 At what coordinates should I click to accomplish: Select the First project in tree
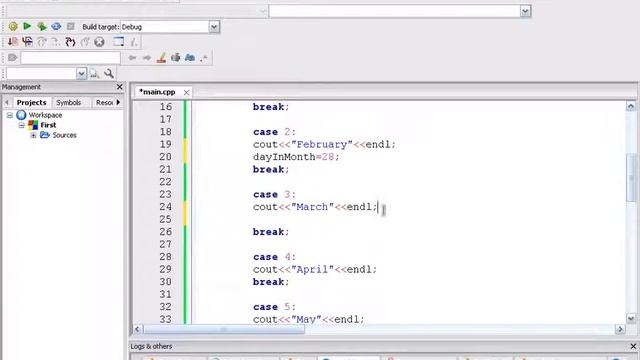(48, 125)
